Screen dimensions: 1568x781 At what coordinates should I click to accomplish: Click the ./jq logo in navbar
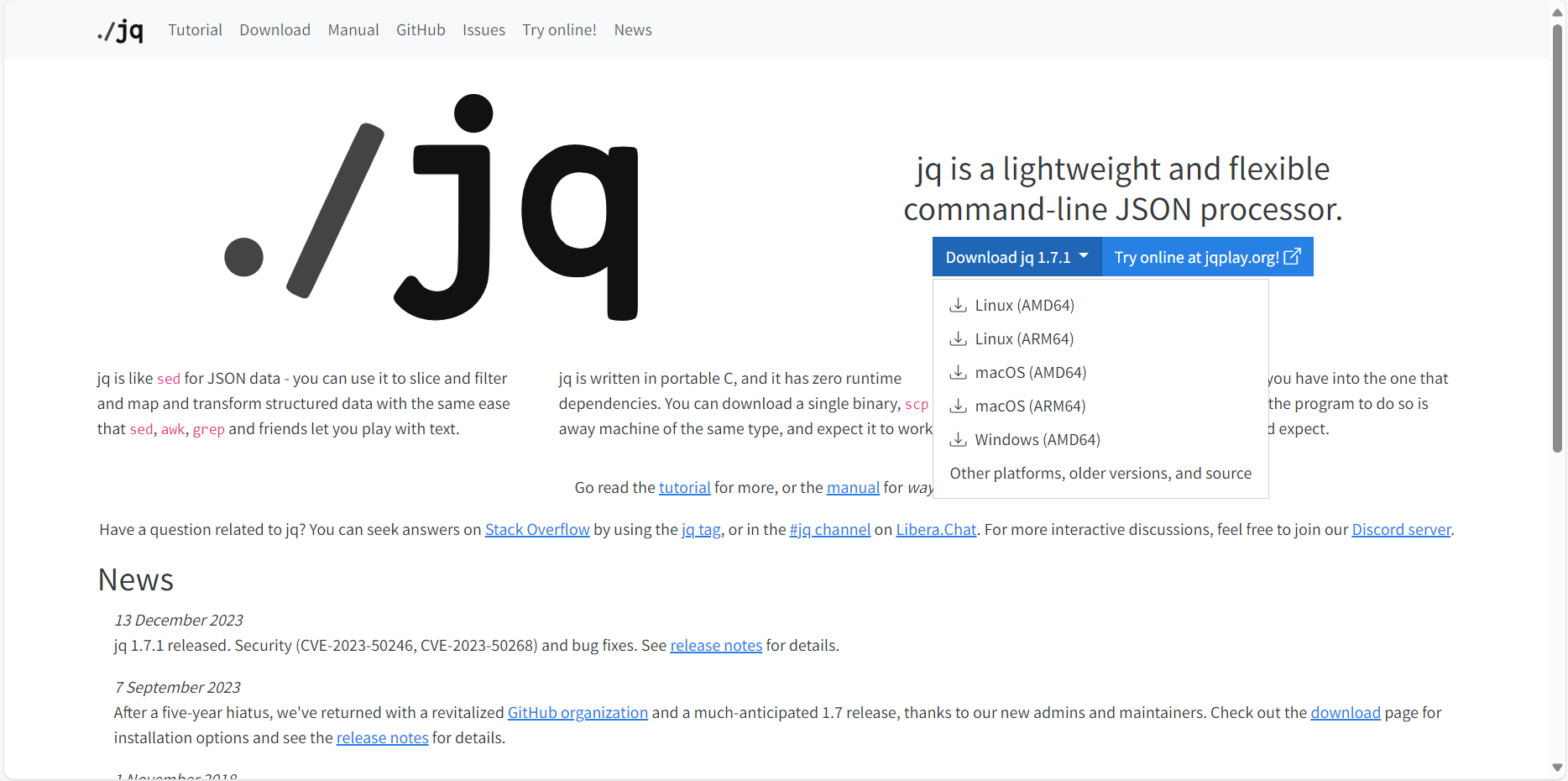120,30
